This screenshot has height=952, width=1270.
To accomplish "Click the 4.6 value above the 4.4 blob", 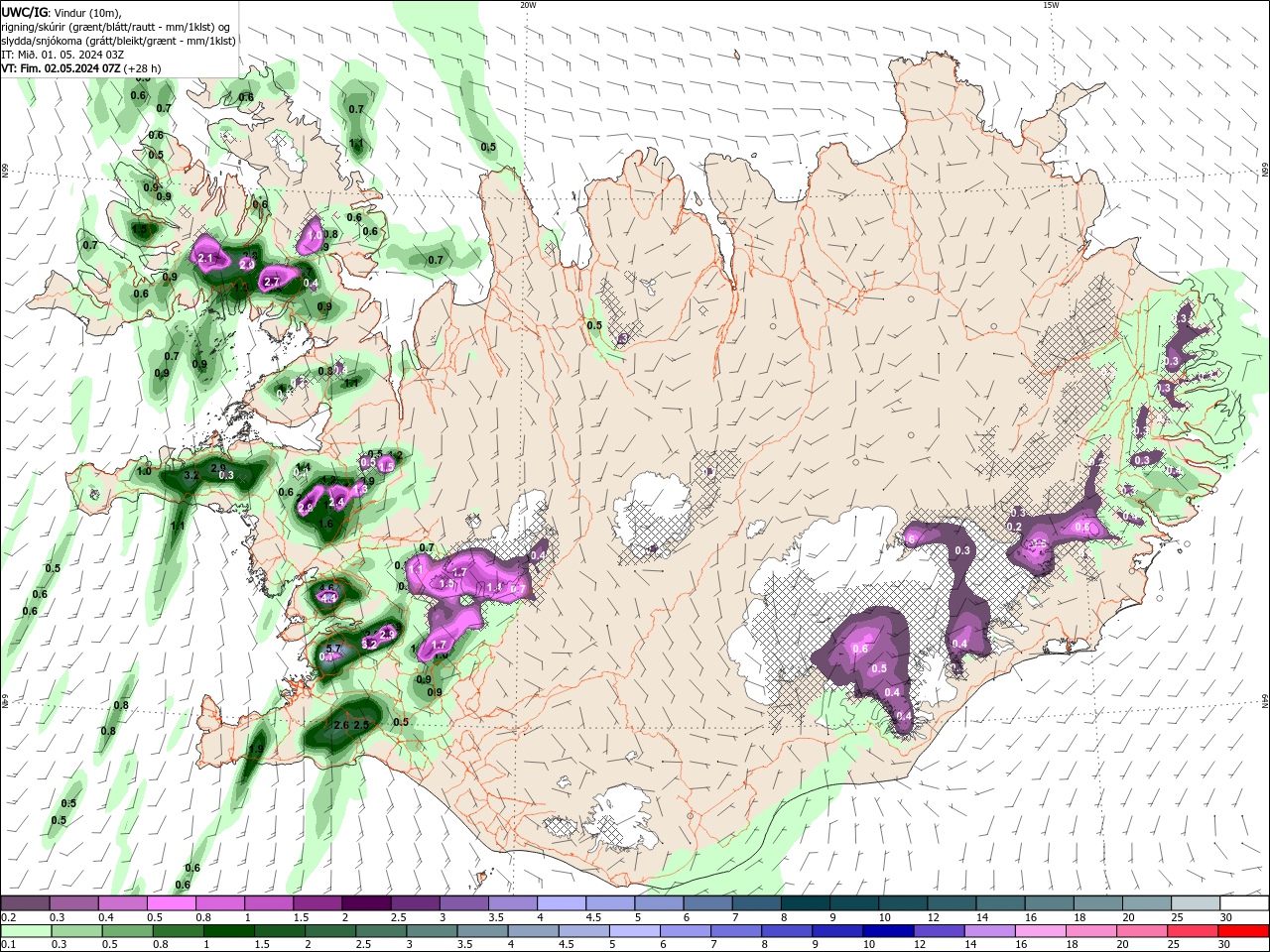I will click(x=326, y=588).
